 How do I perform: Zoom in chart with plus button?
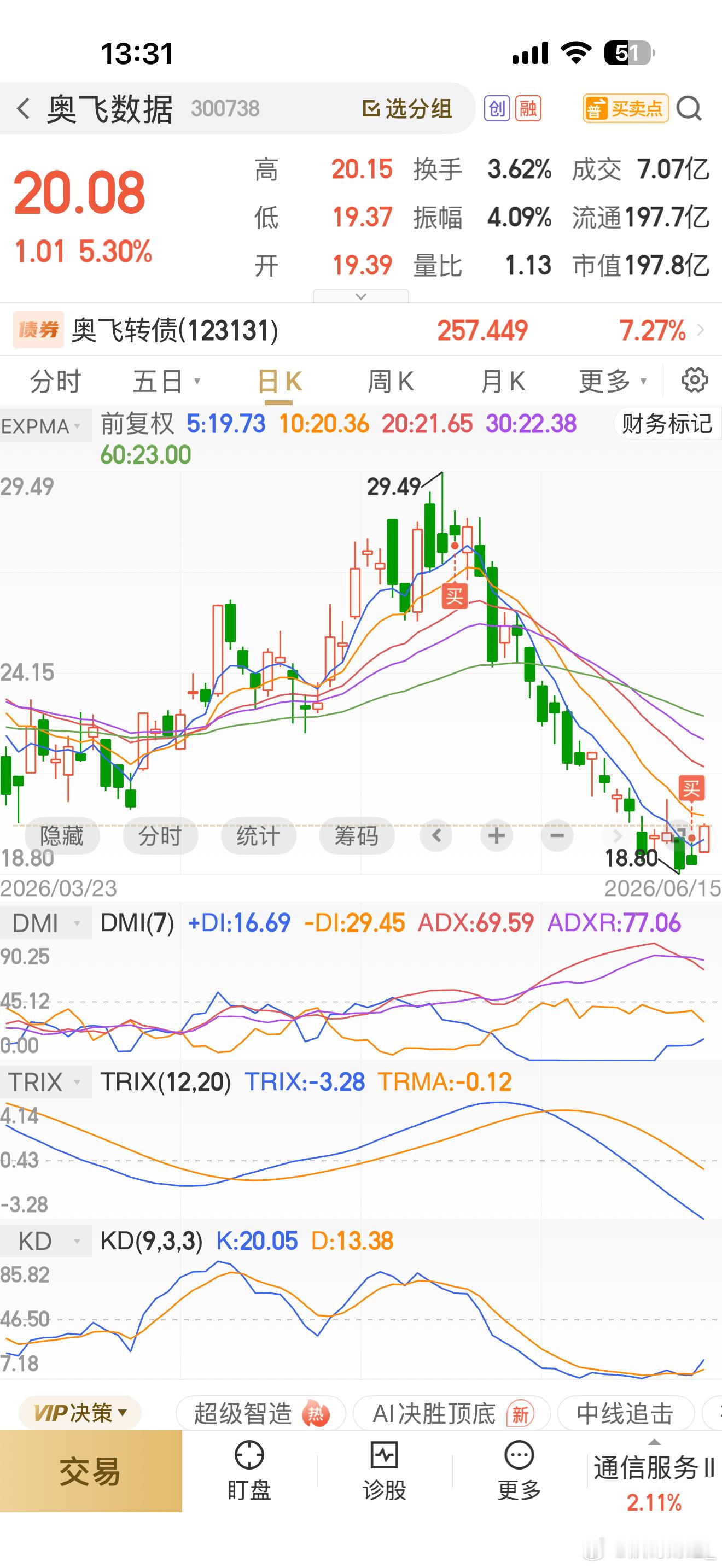point(497,835)
